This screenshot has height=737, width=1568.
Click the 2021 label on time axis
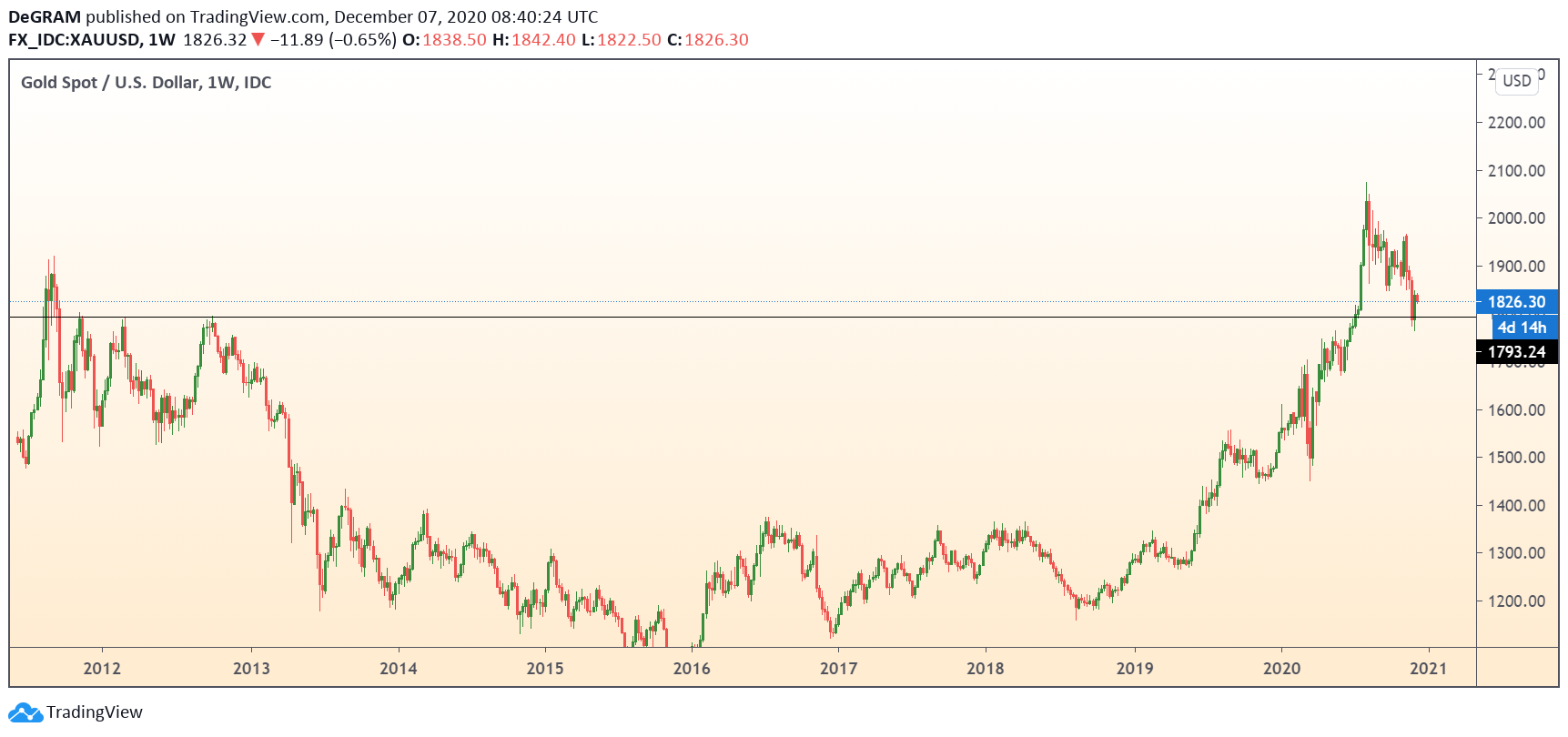1428,669
